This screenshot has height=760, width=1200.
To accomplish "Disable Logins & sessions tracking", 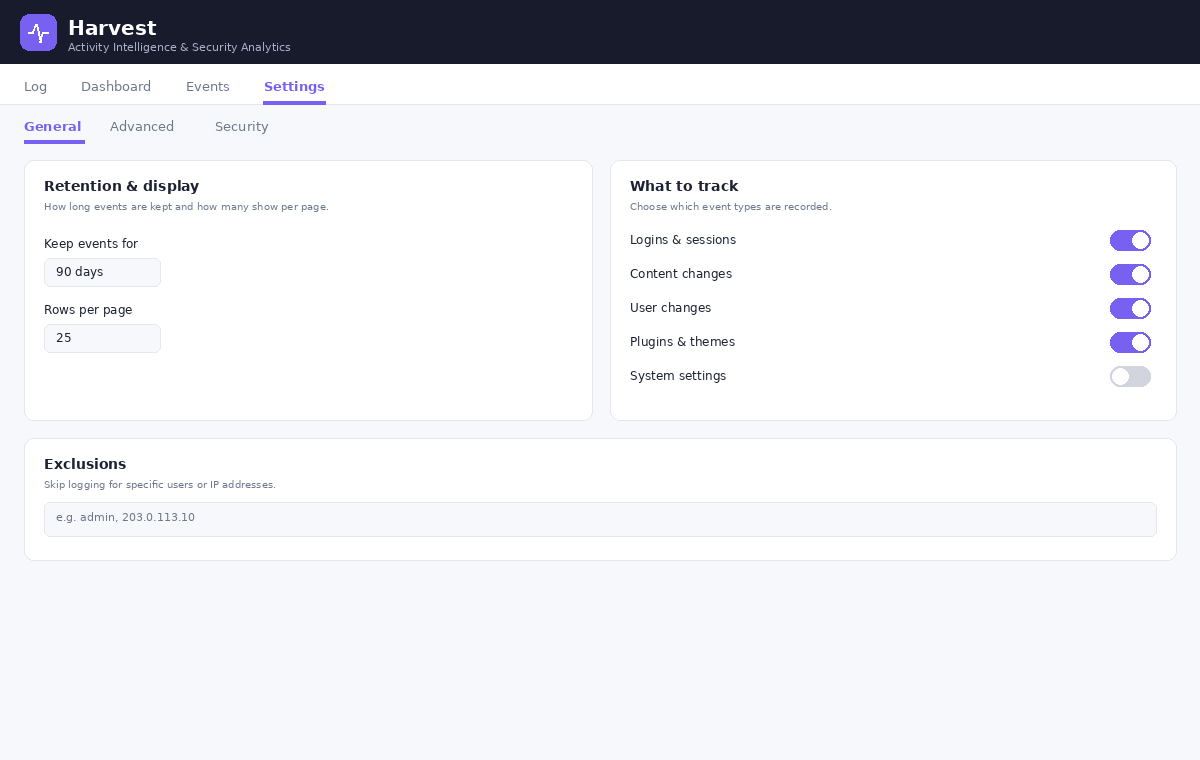I will [1130, 240].
